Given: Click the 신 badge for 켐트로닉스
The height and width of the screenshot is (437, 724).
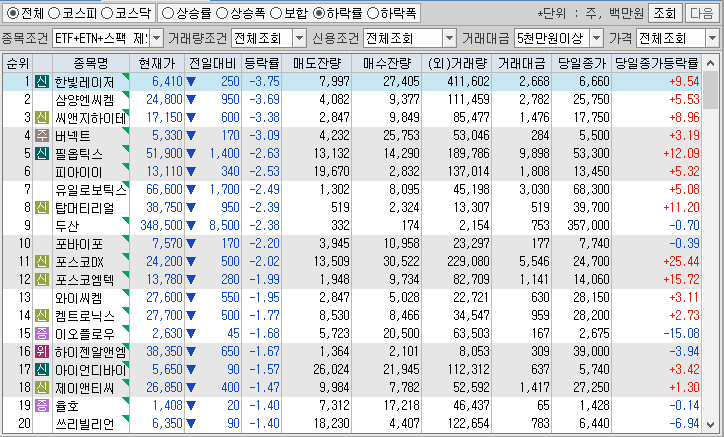Looking at the screenshot, I should [x=42, y=316].
